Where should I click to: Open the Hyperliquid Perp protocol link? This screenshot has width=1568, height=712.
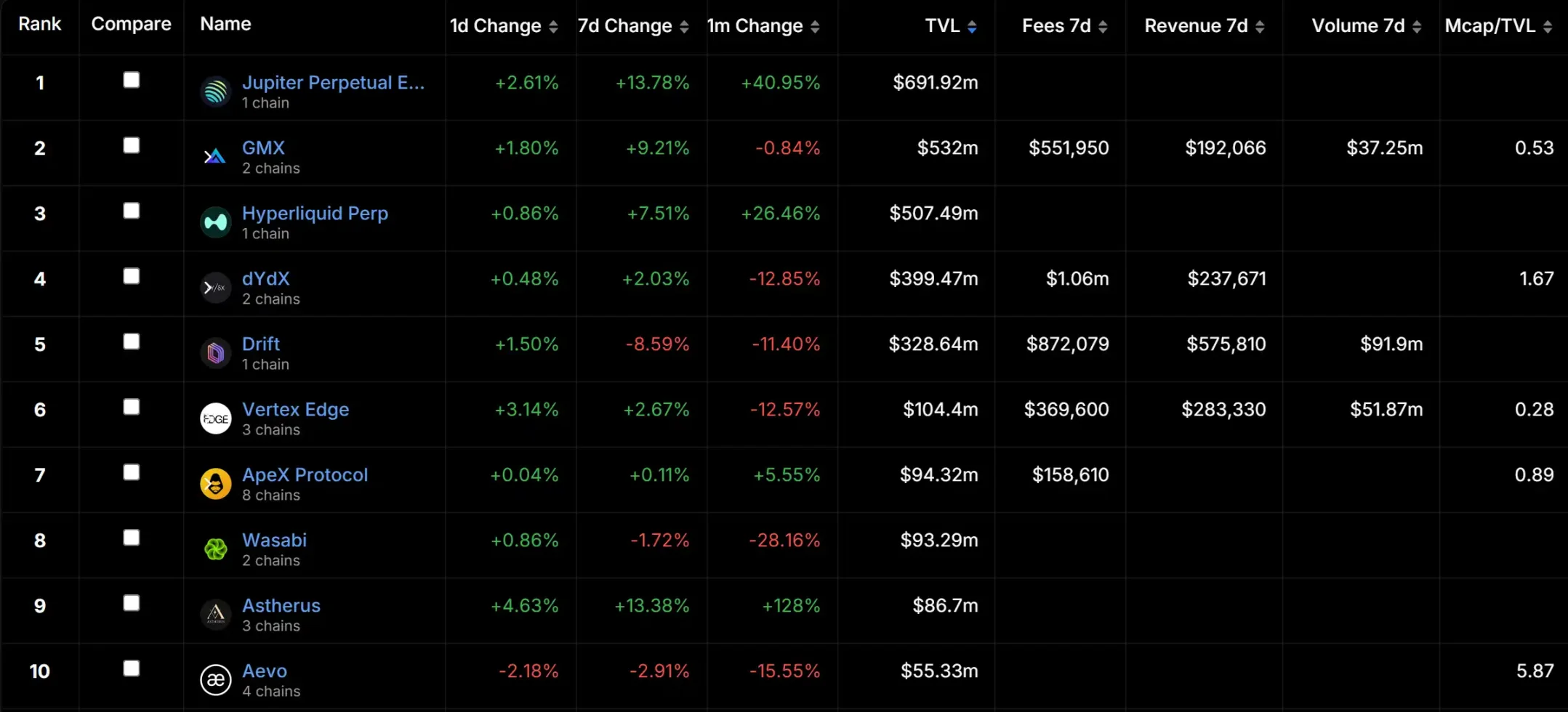pyautogui.click(x=315, y=213)
